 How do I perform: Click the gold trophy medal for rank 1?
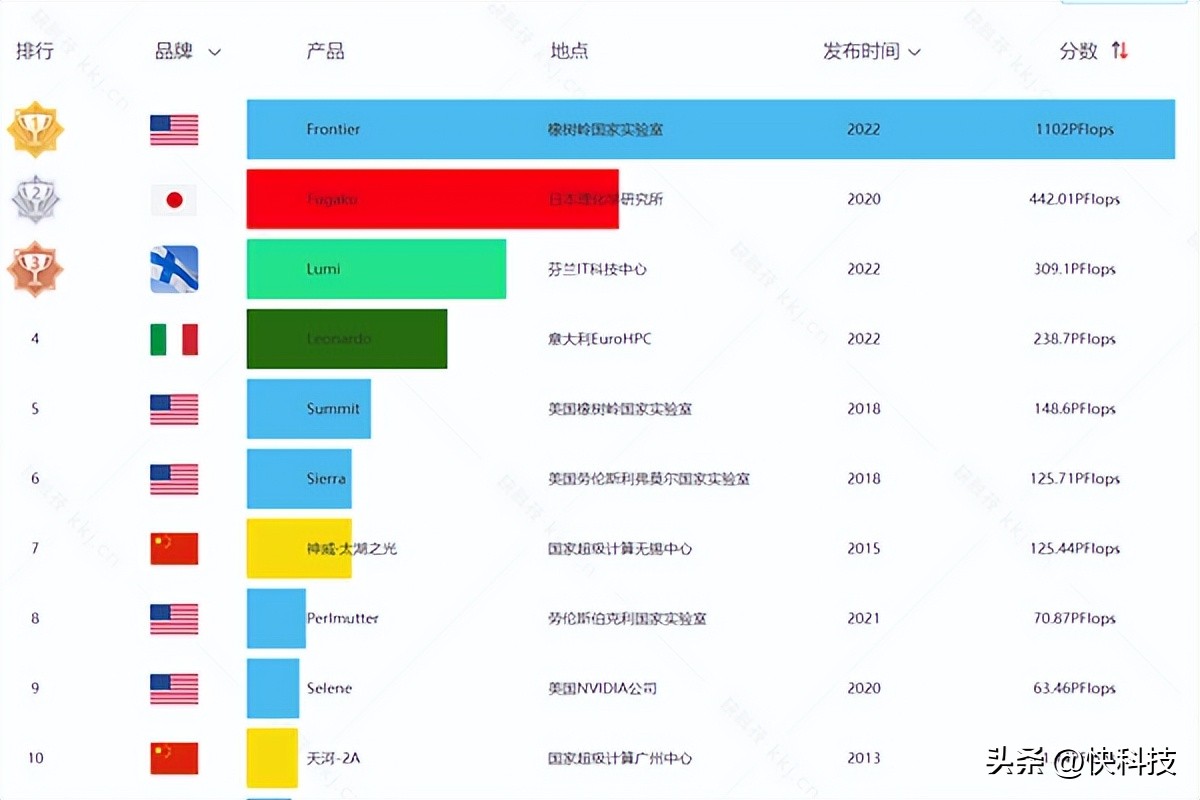coord(36,129)
